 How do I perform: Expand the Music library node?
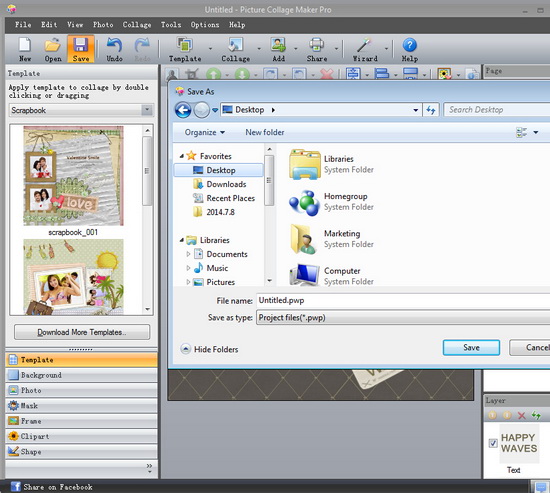188,268
